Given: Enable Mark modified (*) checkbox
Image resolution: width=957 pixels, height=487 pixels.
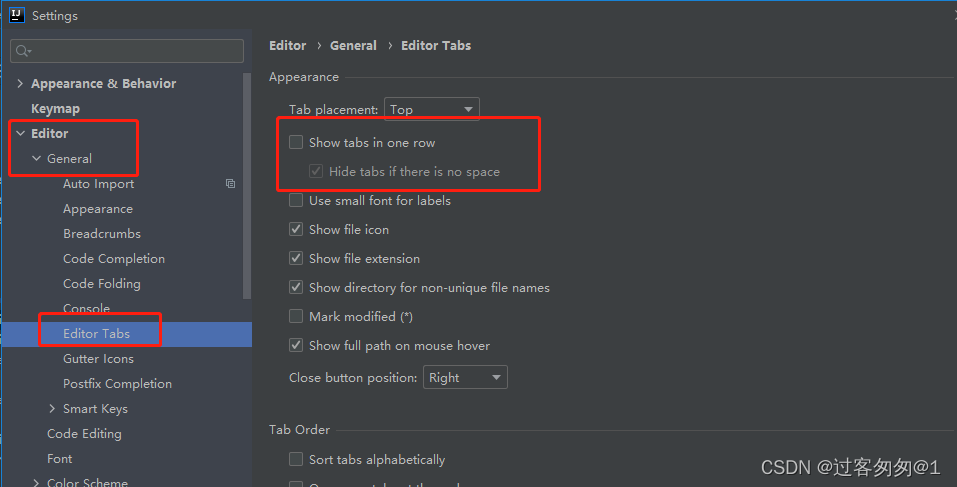Looking at the screenshot, I should [296, 316].
